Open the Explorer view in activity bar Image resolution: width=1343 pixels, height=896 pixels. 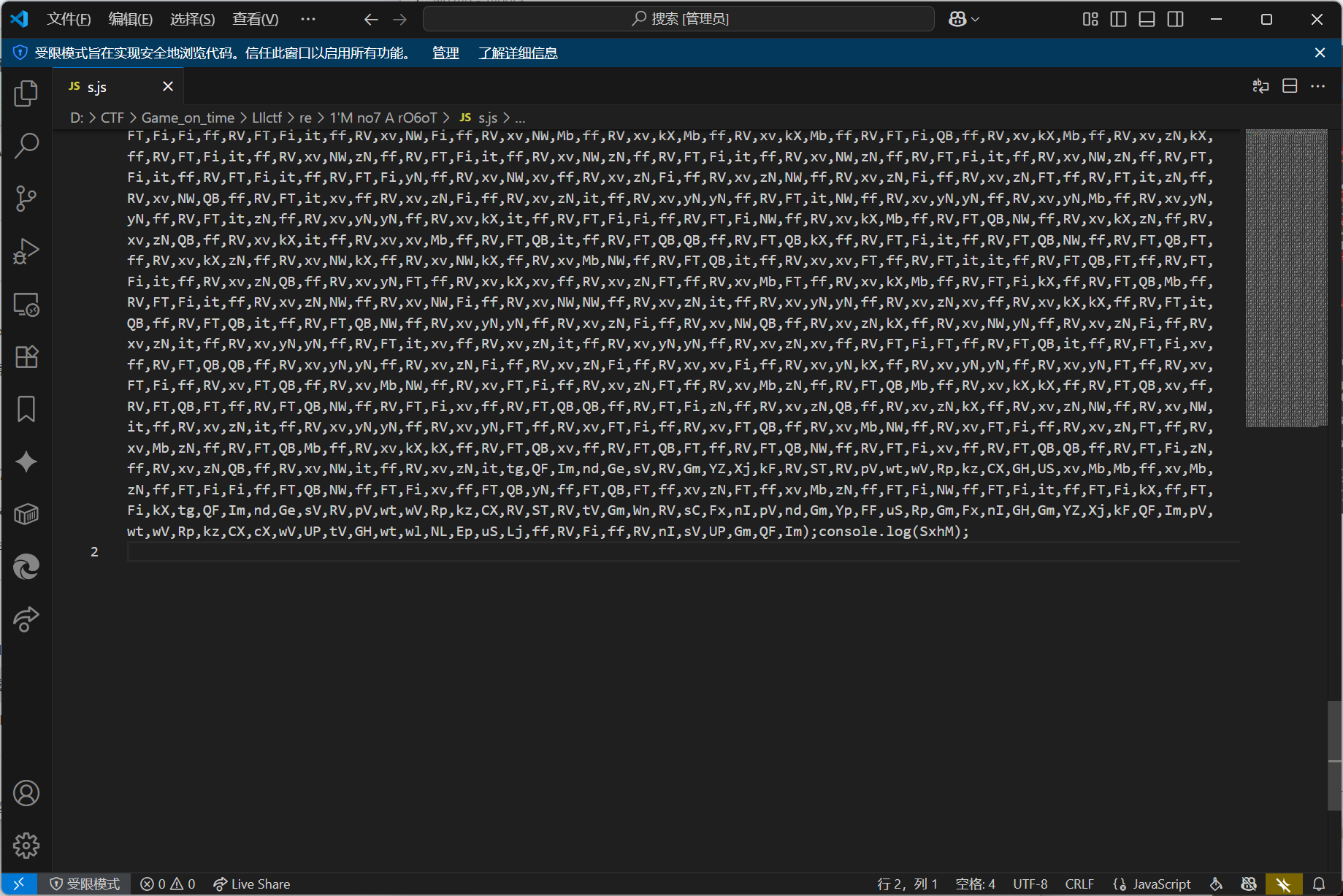26,93
